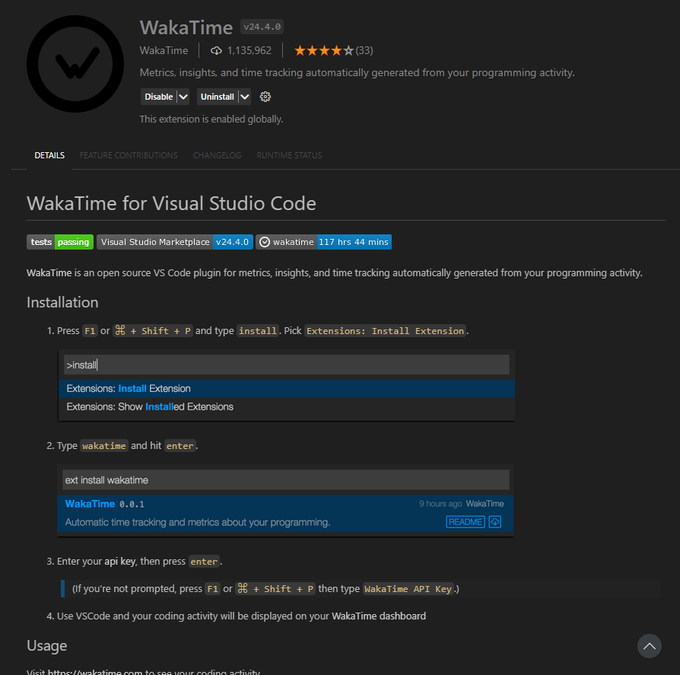Viewport: 680px width, 675px height.
Task: Expand the Uninstall dropdown arrow
Action: pos(245,97)
